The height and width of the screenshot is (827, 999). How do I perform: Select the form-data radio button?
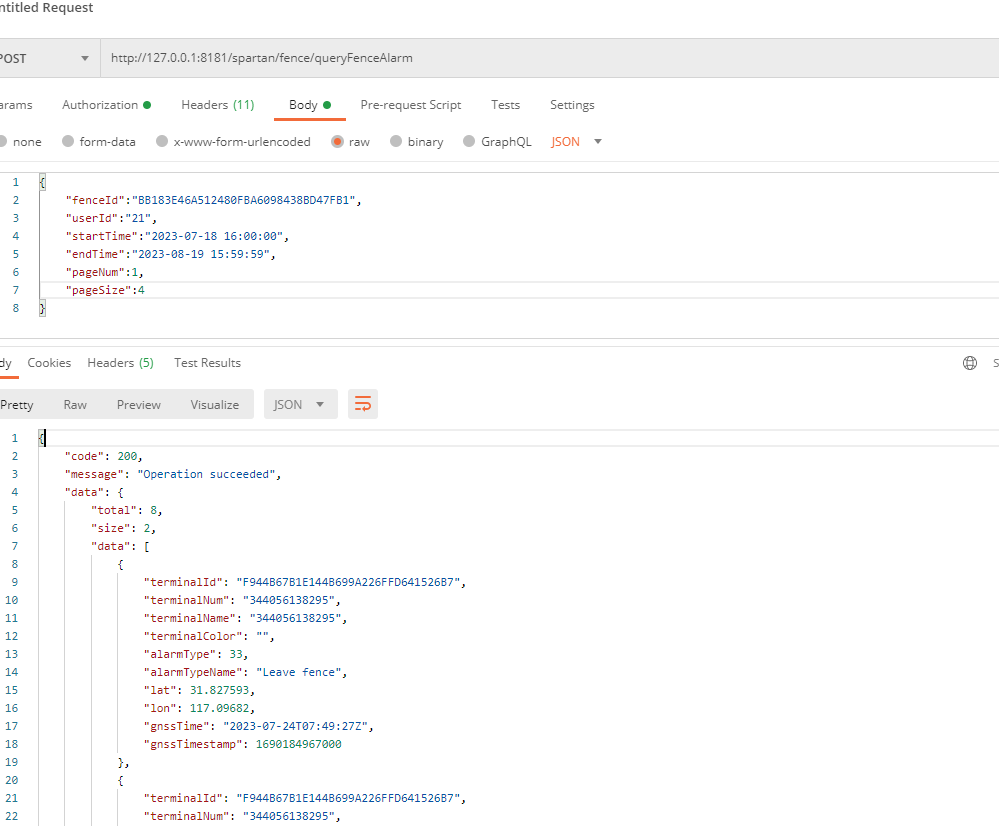[98, 142]
